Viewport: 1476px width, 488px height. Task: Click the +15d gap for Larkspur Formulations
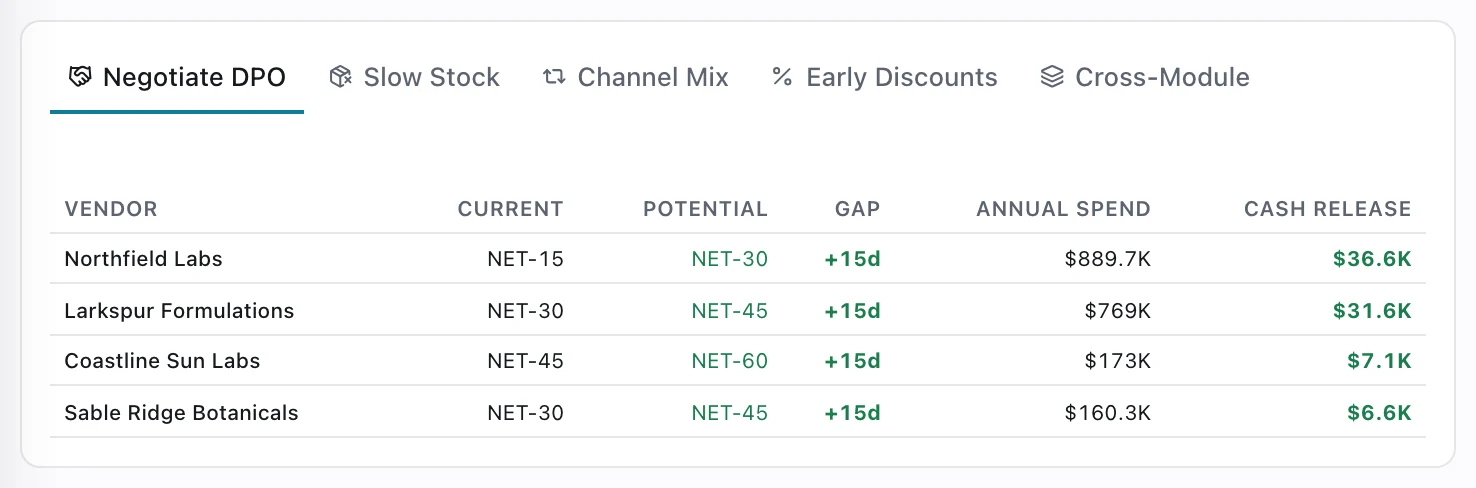852,311
